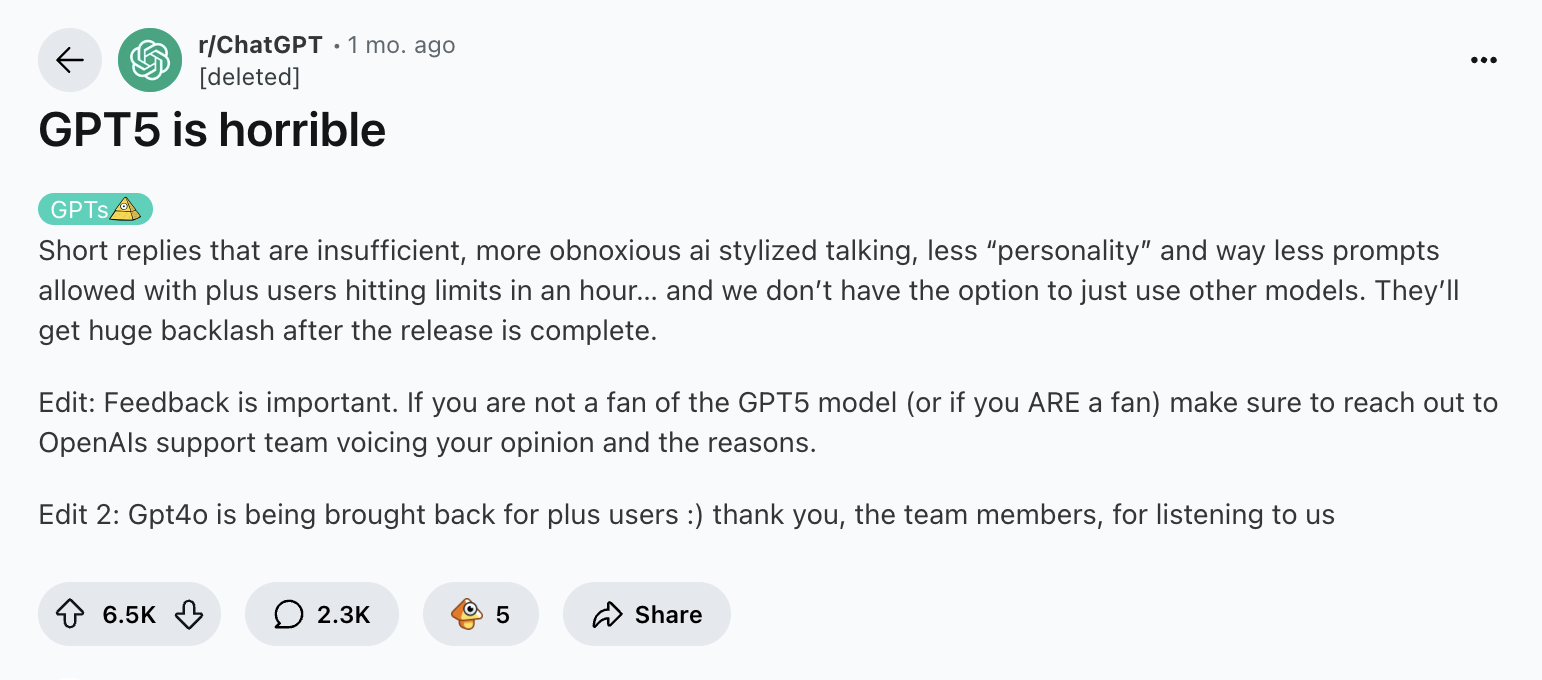Filter posts by the GPTs flair tag
The width and height of the screenshot is (1542, 680).
click(x=95, y=209)
